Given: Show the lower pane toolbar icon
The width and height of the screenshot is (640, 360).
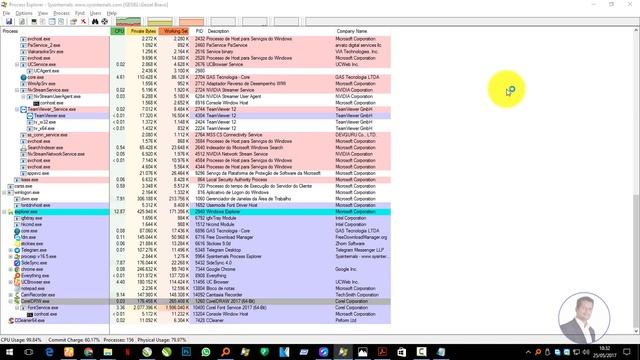Looking at the screenshot, I should pos(52,21).
